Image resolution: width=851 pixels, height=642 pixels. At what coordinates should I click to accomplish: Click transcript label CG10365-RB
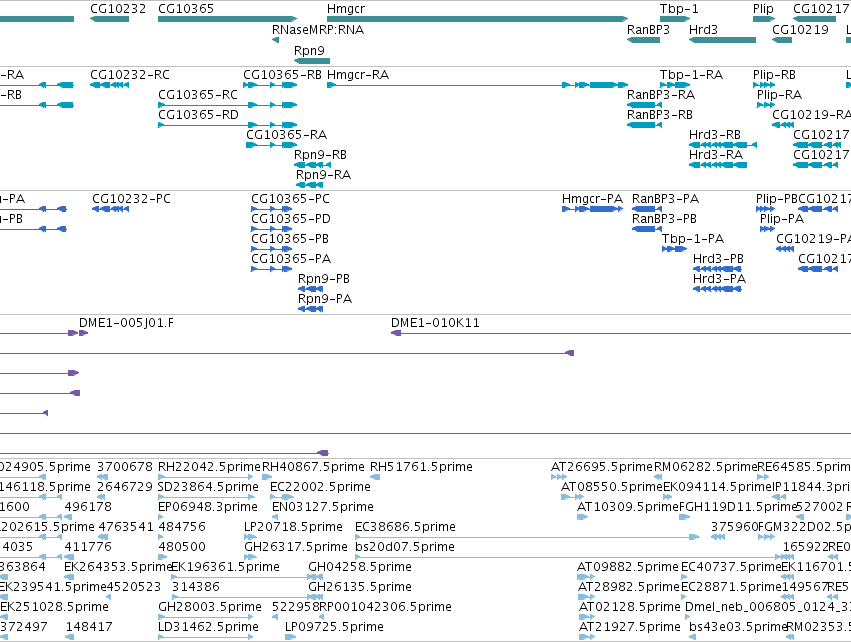[282, 74]
